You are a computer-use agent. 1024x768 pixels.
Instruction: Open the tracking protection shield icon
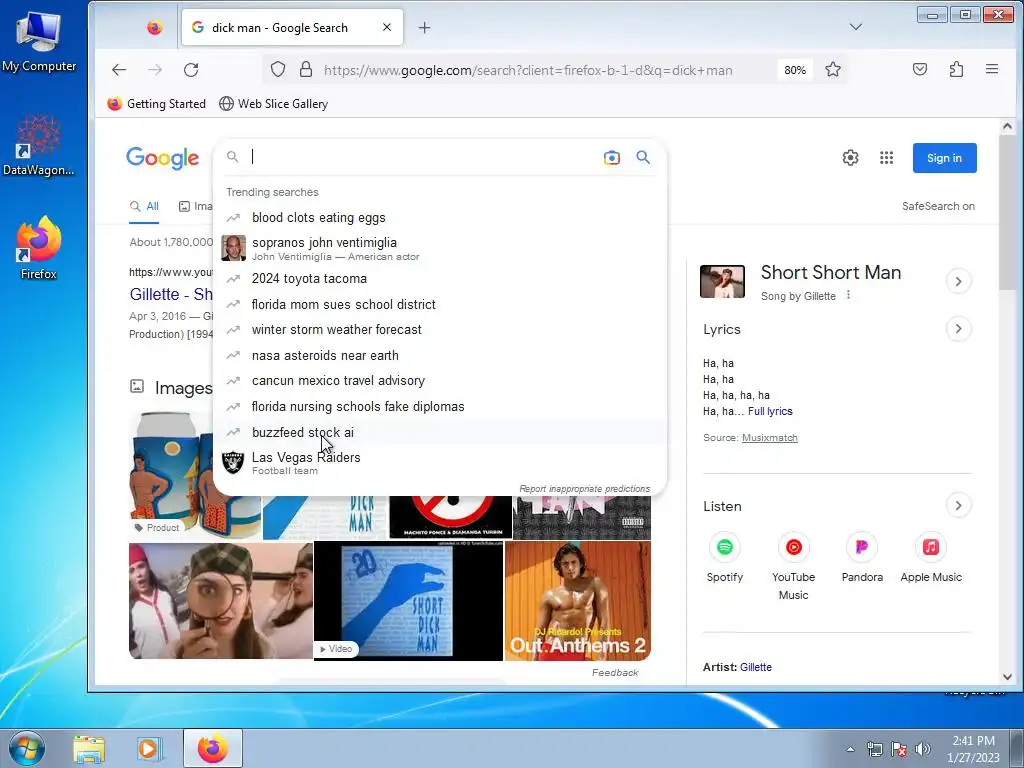[x=278, y=69]
